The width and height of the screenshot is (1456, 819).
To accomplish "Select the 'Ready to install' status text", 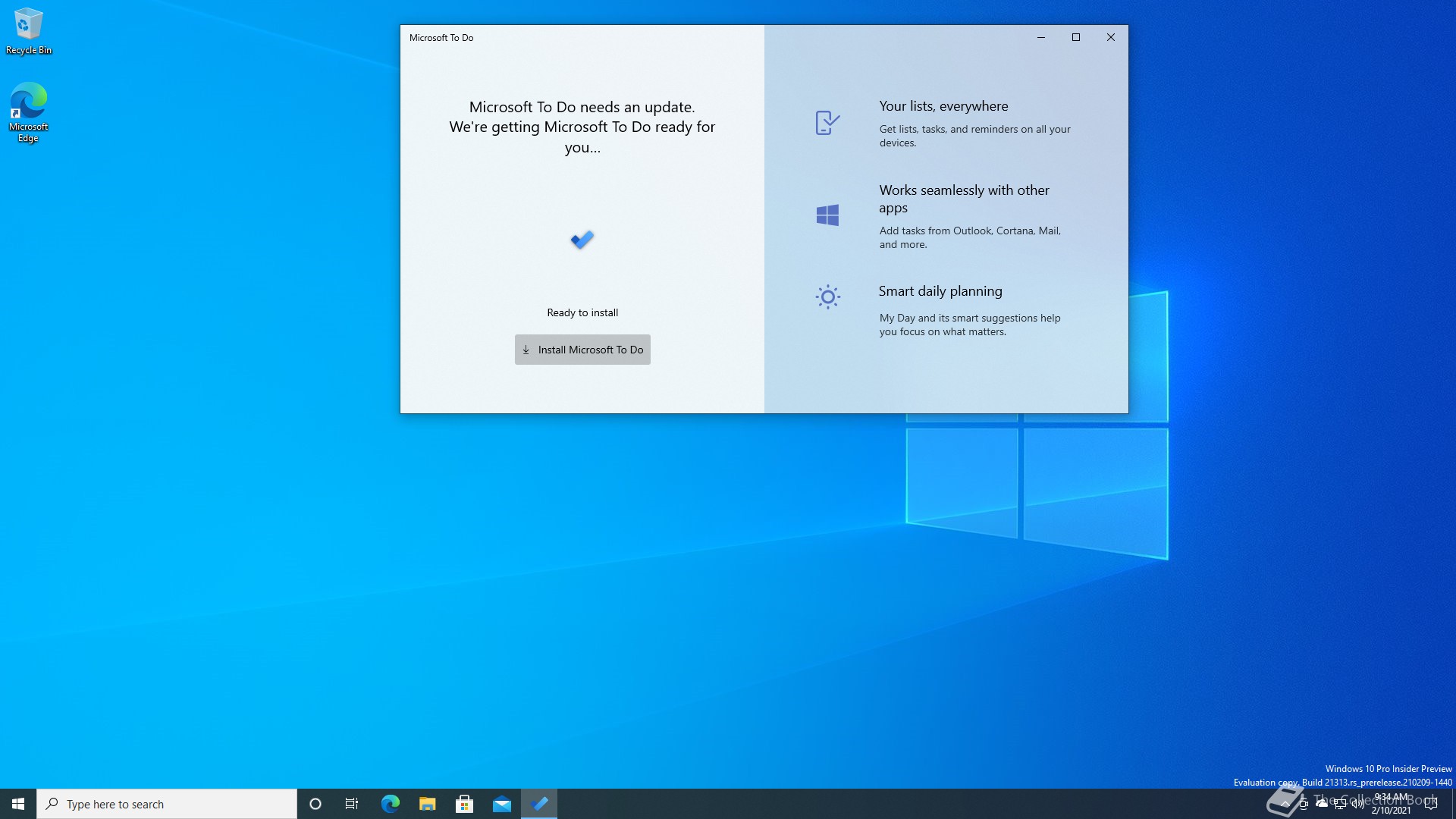I will [582, 312].
